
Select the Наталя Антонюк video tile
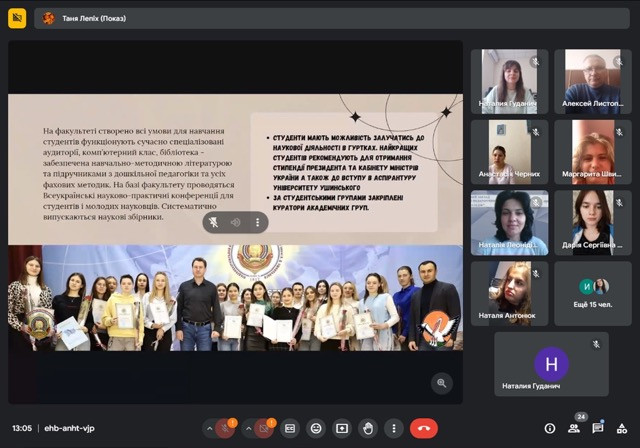(509, 293)
